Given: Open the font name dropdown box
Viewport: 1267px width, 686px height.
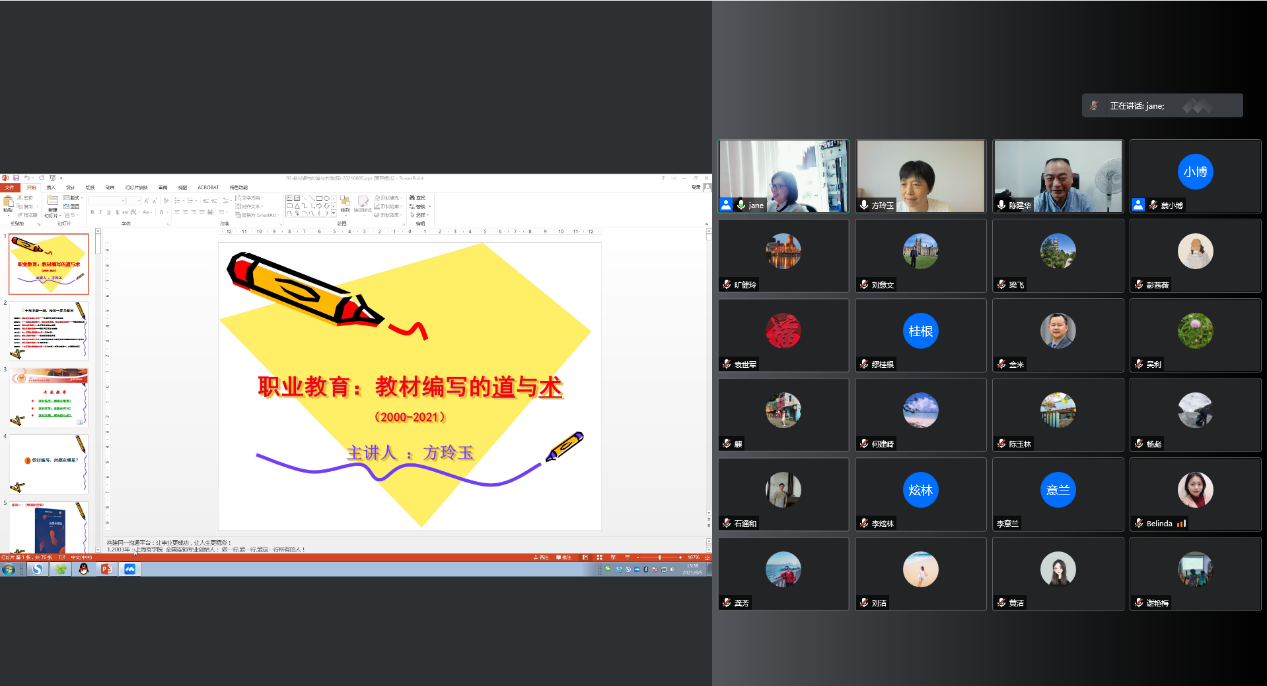Looking at the screenshot, I should point(106,200).
